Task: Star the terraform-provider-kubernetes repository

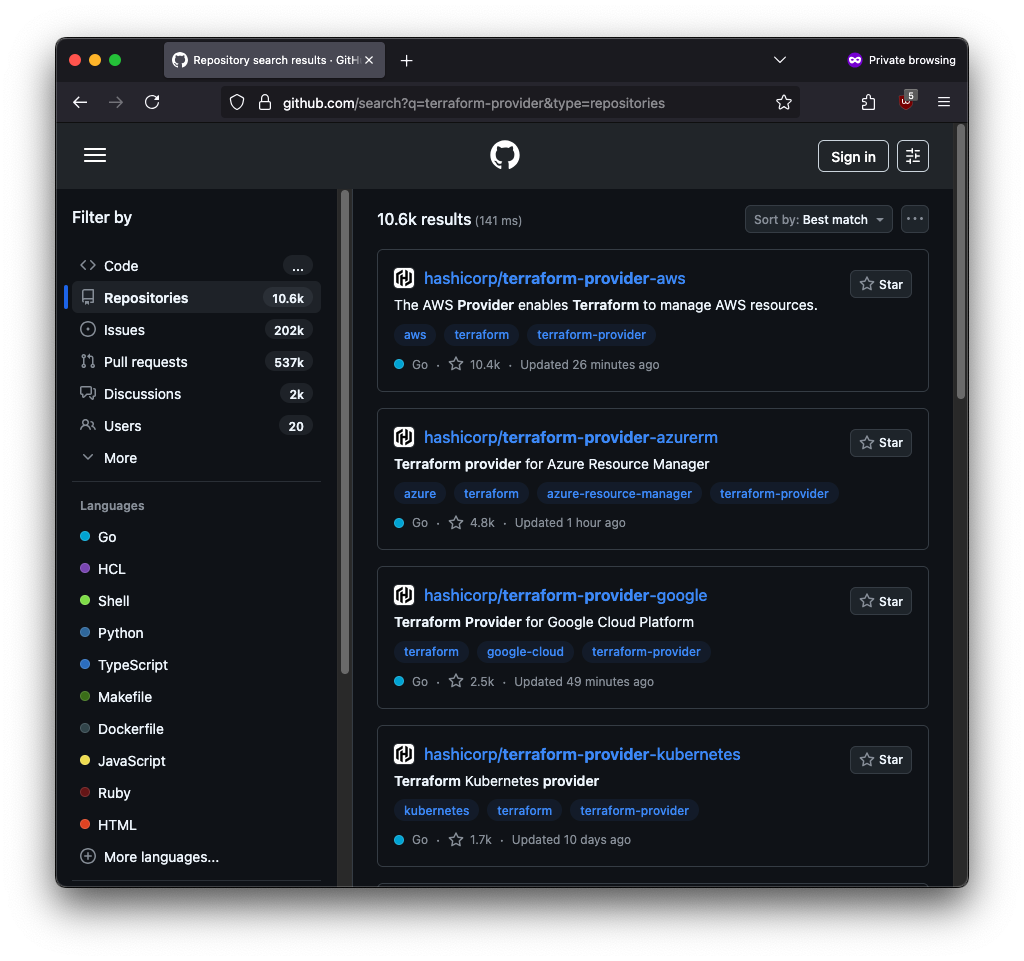Action: pos(880,760)
